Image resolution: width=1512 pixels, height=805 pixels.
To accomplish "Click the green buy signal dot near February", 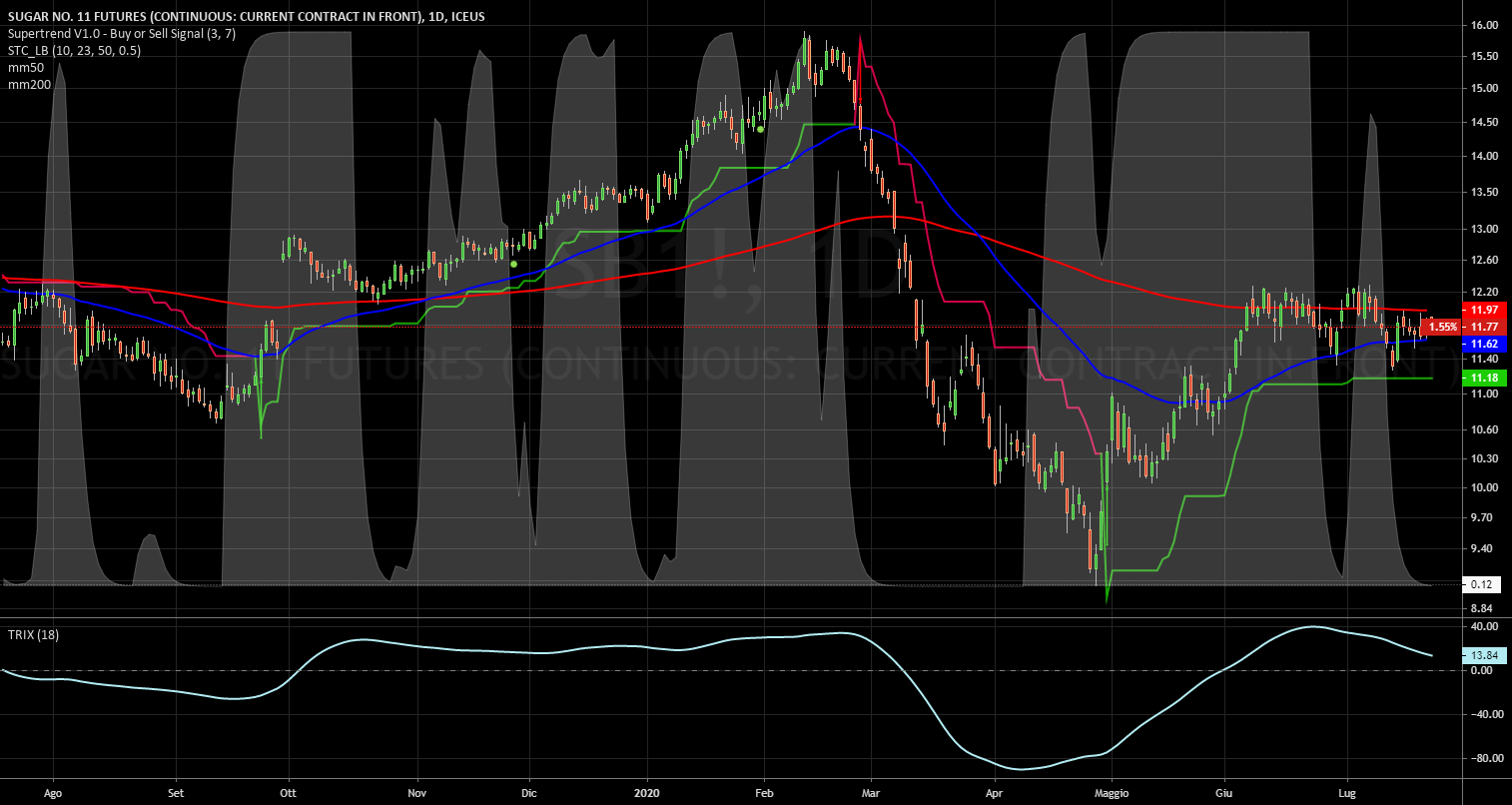I will click(x=761, y=129).
